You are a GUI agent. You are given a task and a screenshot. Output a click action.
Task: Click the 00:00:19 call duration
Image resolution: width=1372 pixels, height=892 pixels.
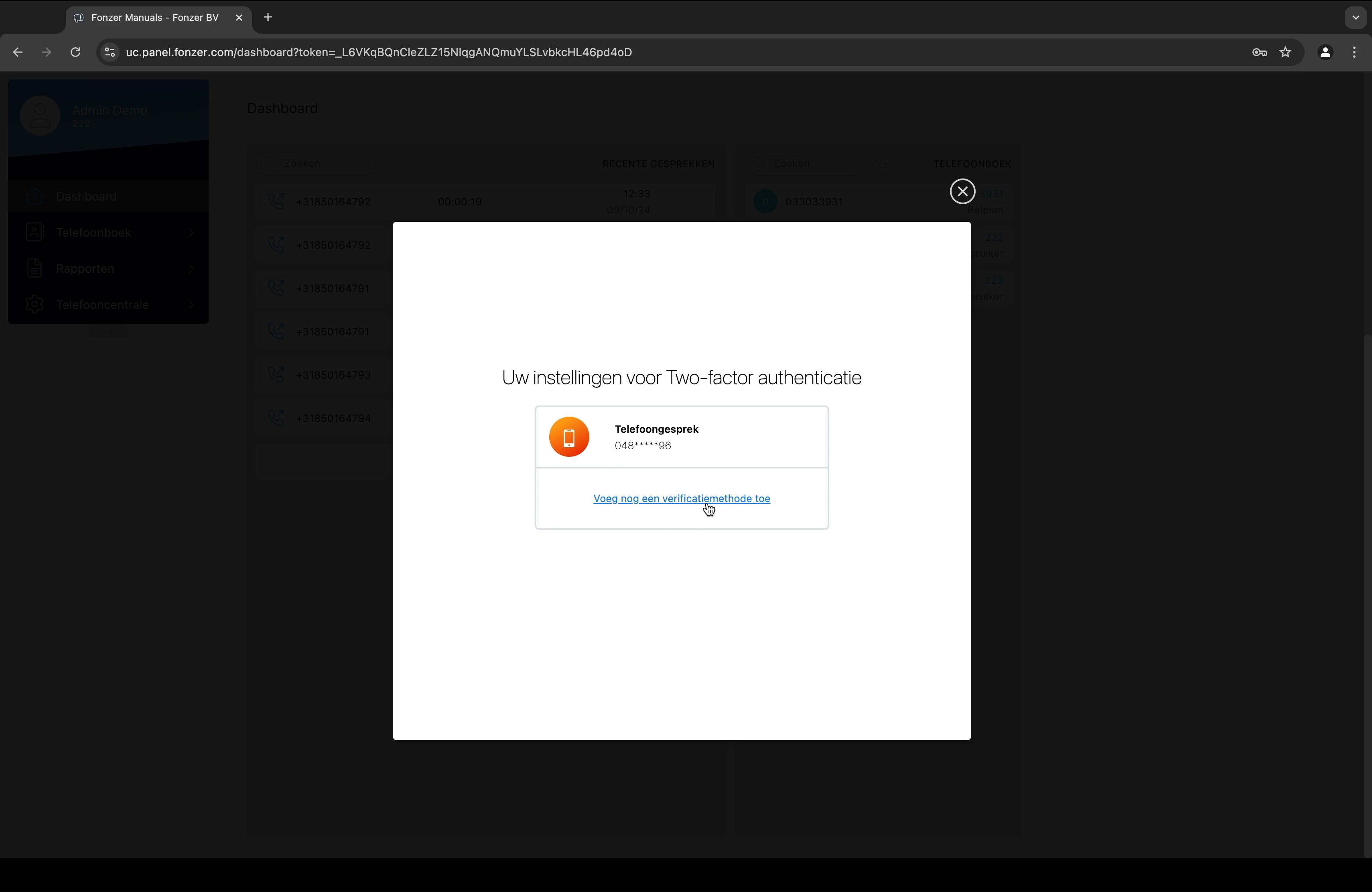pyautogui.click(x=459, y=202)
